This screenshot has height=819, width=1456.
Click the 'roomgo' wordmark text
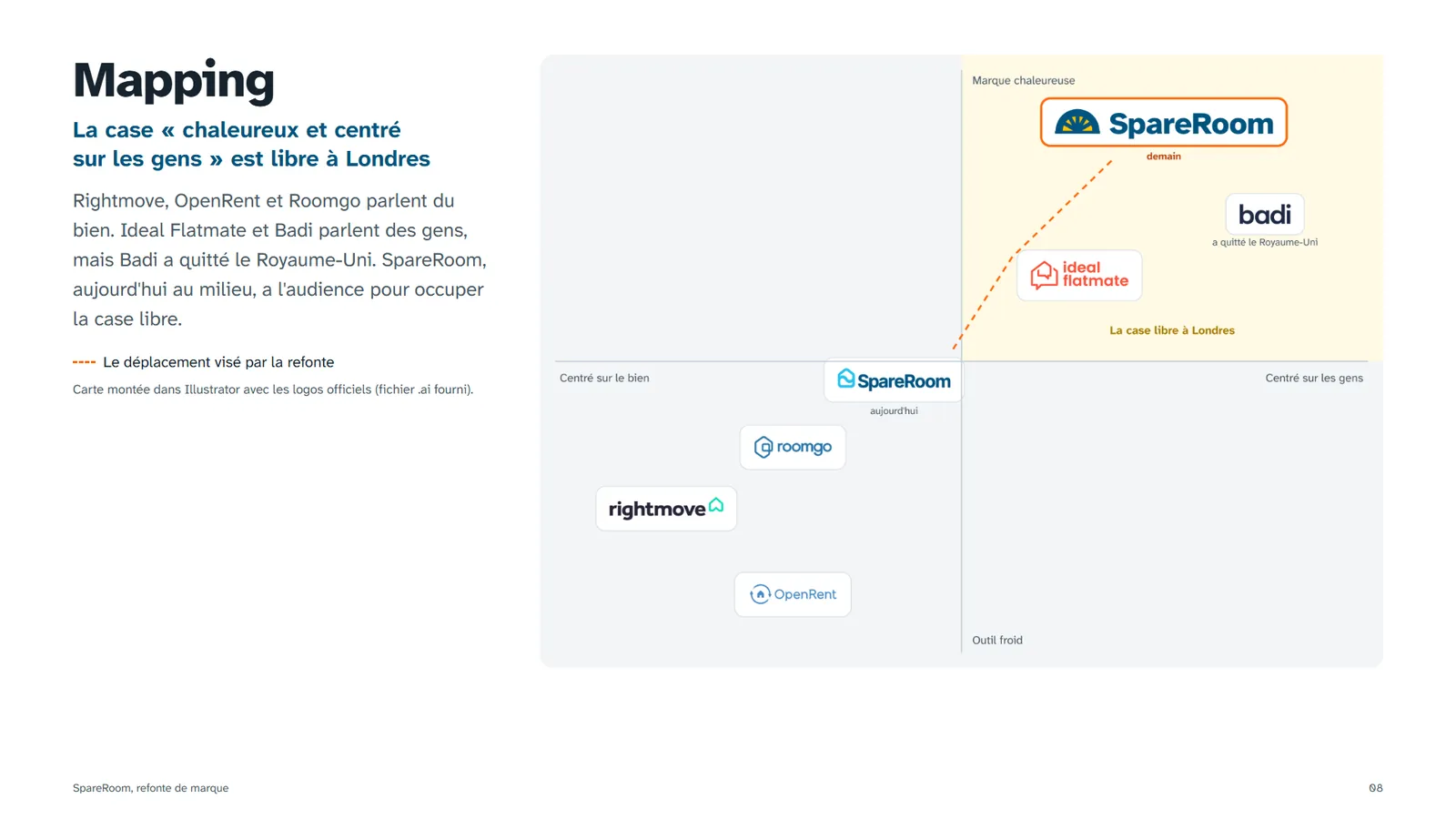coord(804,447)
